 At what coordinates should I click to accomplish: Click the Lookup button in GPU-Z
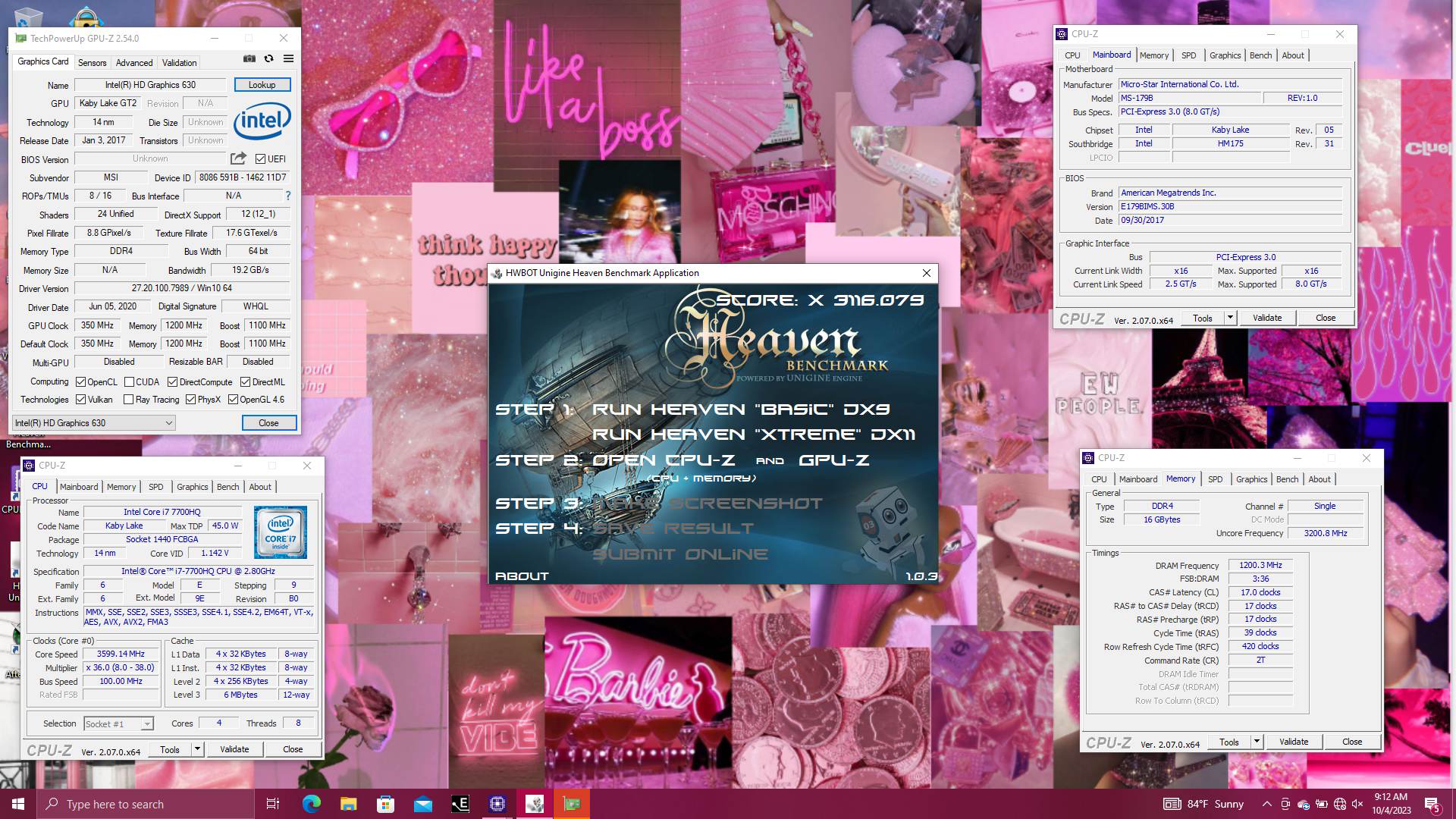pos(262,85)
